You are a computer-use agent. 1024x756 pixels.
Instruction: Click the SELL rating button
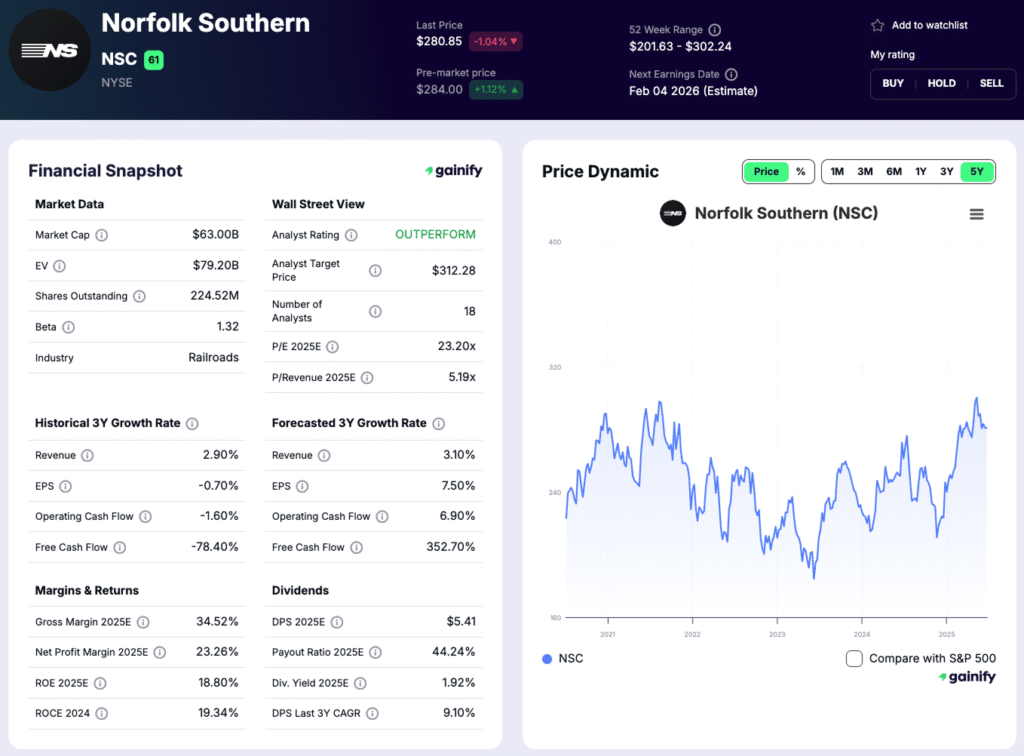(x=991, y=84)
